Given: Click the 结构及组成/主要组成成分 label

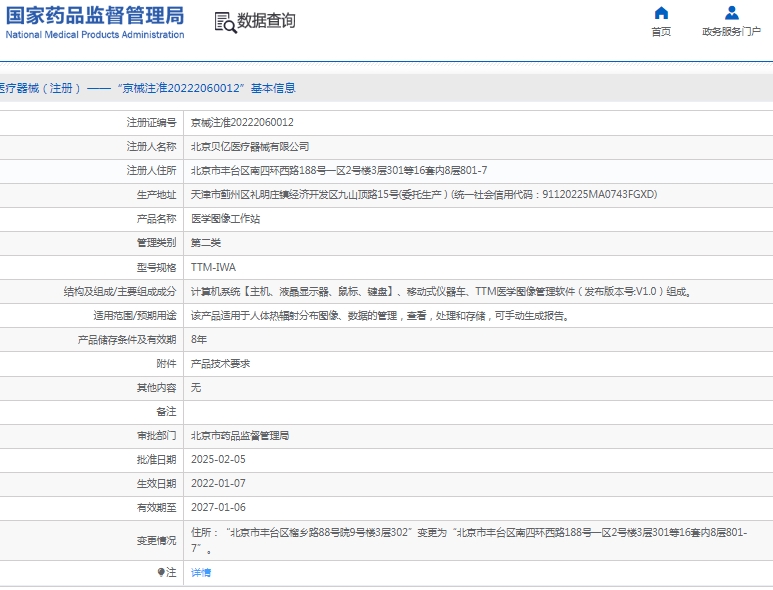Looking at the screenshot, I should [x=120, y=291].
